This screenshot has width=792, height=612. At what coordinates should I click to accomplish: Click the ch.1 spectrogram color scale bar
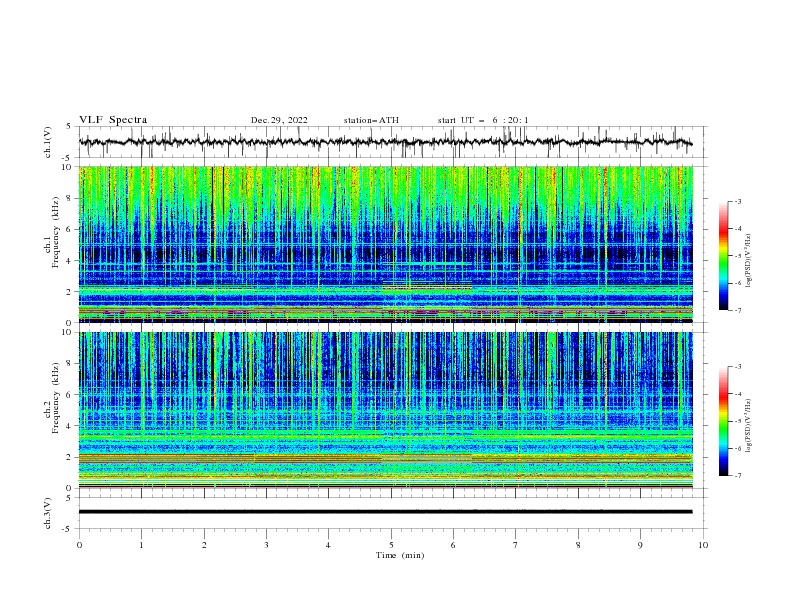click(x=723, y=256)
